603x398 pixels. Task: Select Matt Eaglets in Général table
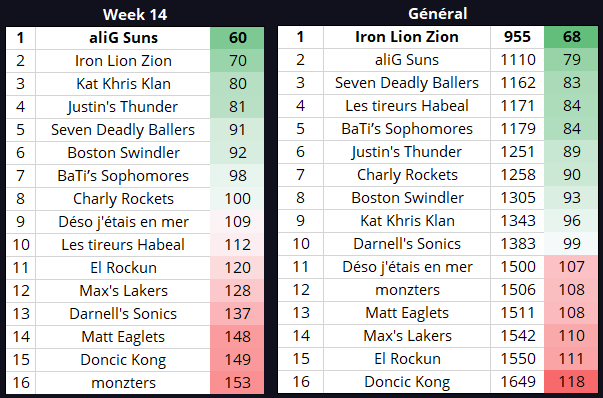pos(407,313)
